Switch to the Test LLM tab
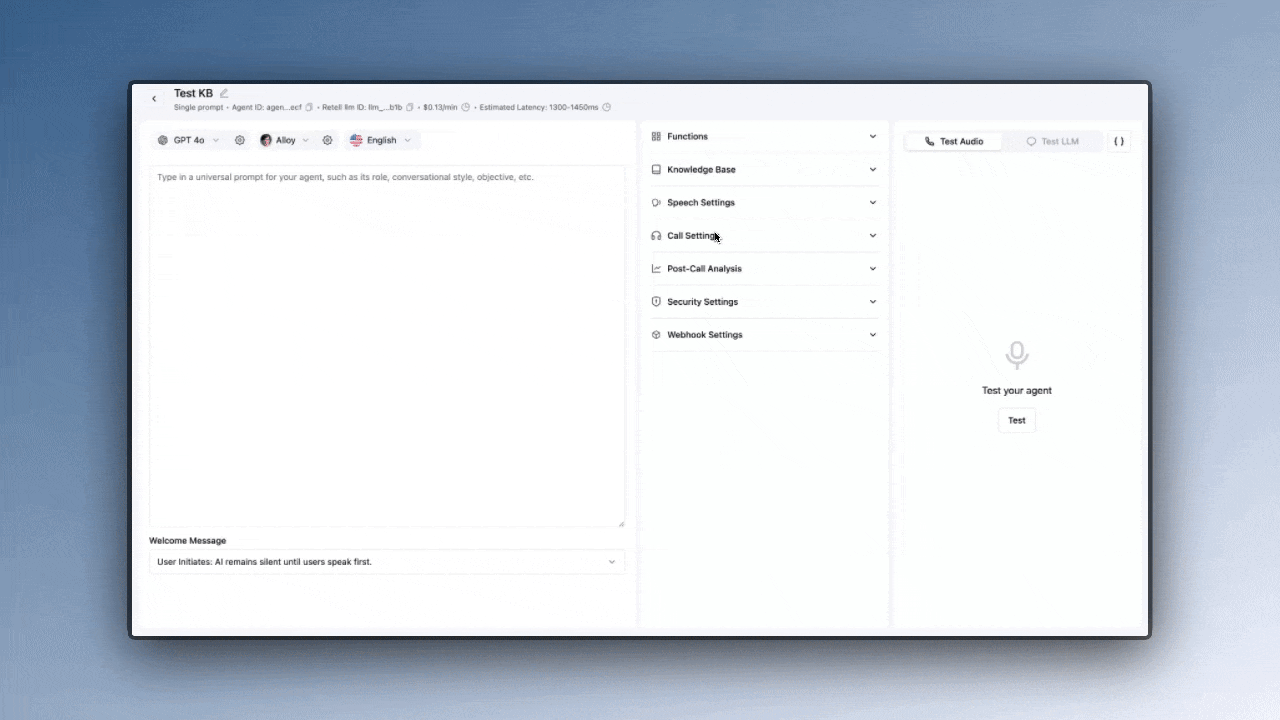The width and height of the screenshot is (1280, 720). 1052,141
